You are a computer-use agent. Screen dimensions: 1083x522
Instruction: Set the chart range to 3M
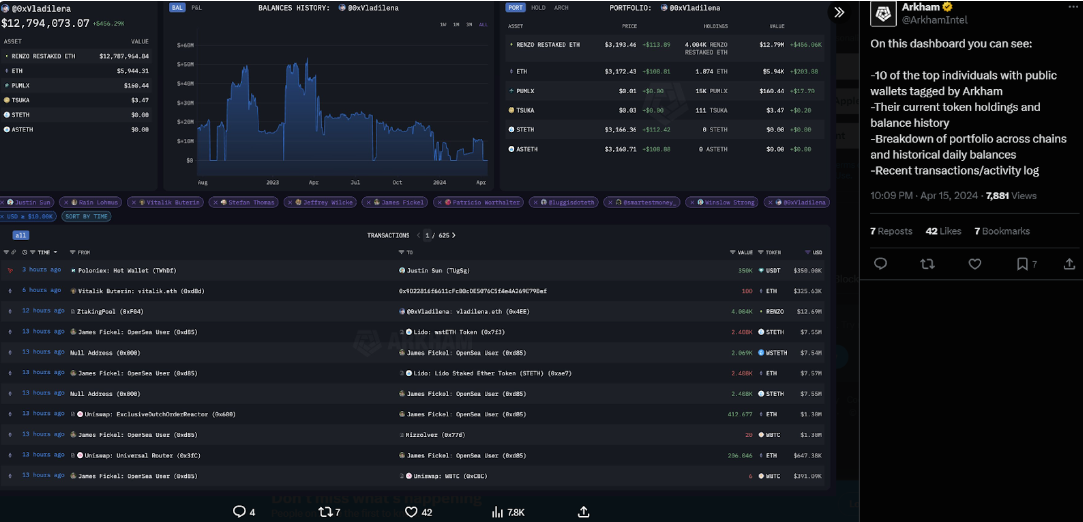pos(470,25)
